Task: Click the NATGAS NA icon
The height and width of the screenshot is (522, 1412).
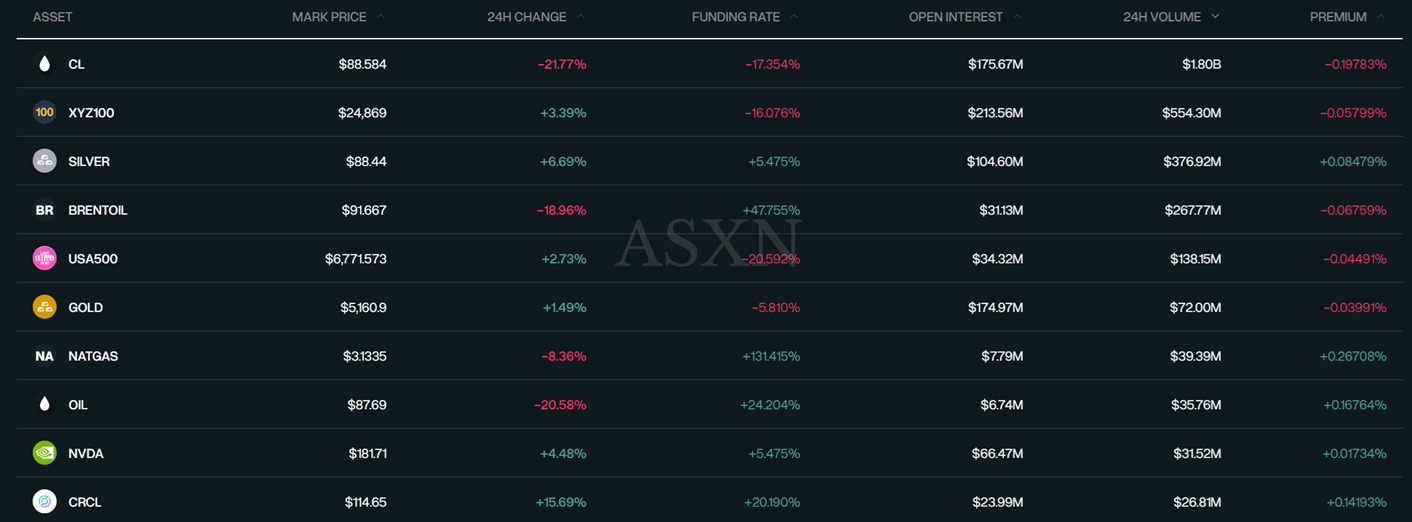Action: tap(44, 356)
